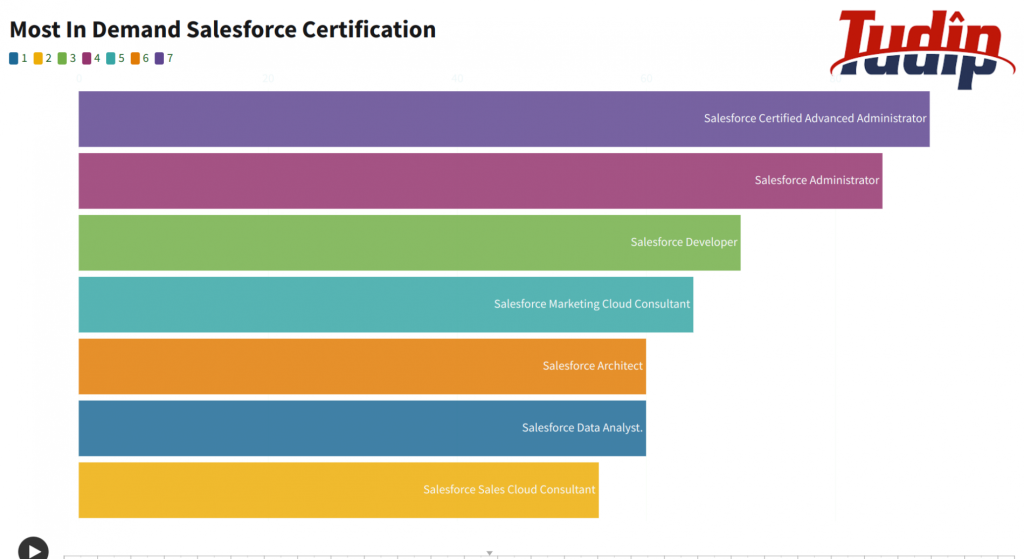This screenshot has width=1024, height=559.
Task: Select legend color swatch 6 (orange)
Action: (x=135, y=59)
